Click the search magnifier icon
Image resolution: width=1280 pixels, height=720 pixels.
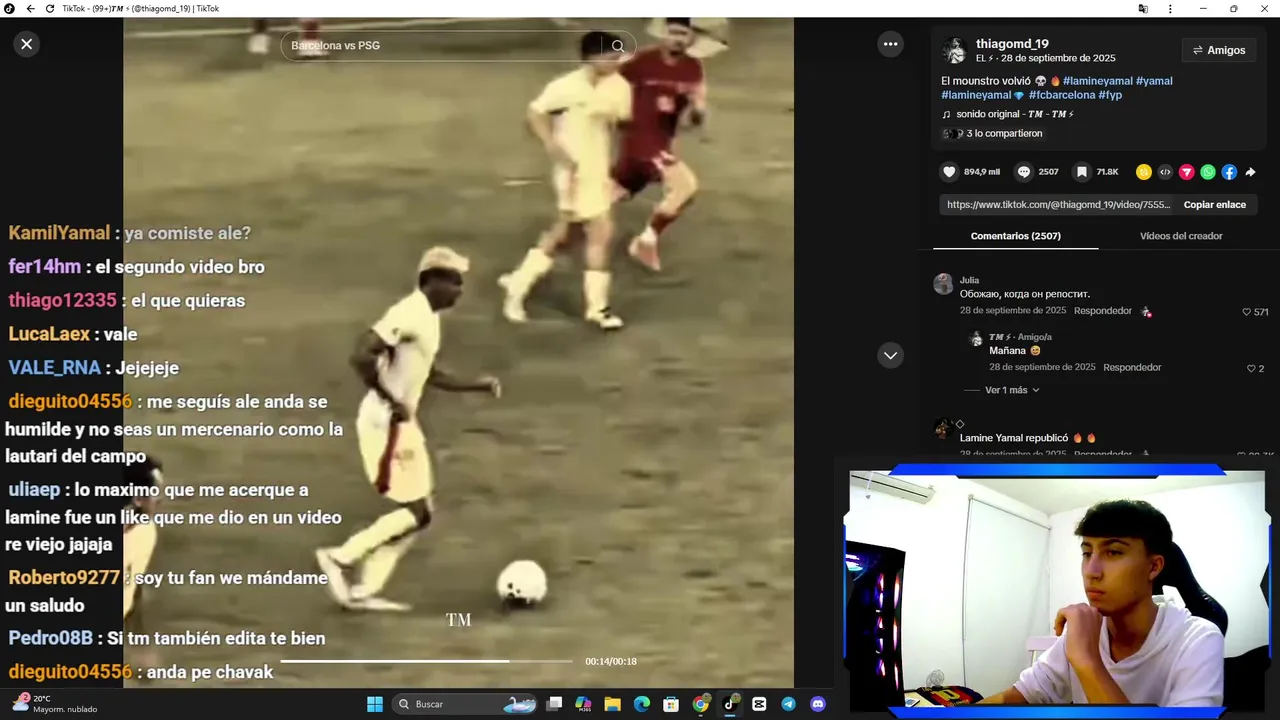coord(618,46)
